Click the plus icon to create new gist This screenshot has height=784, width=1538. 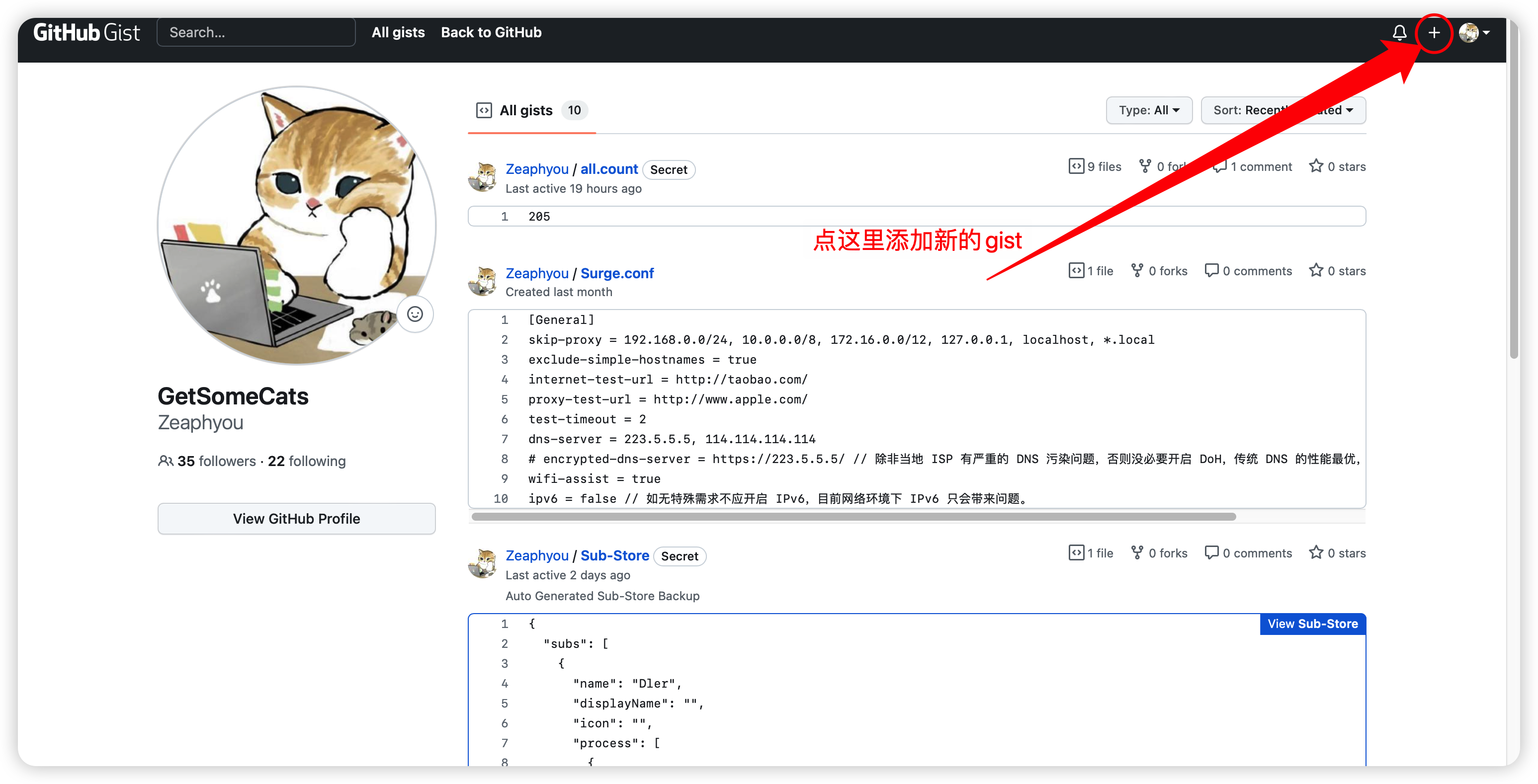[x=1434, y=33]
